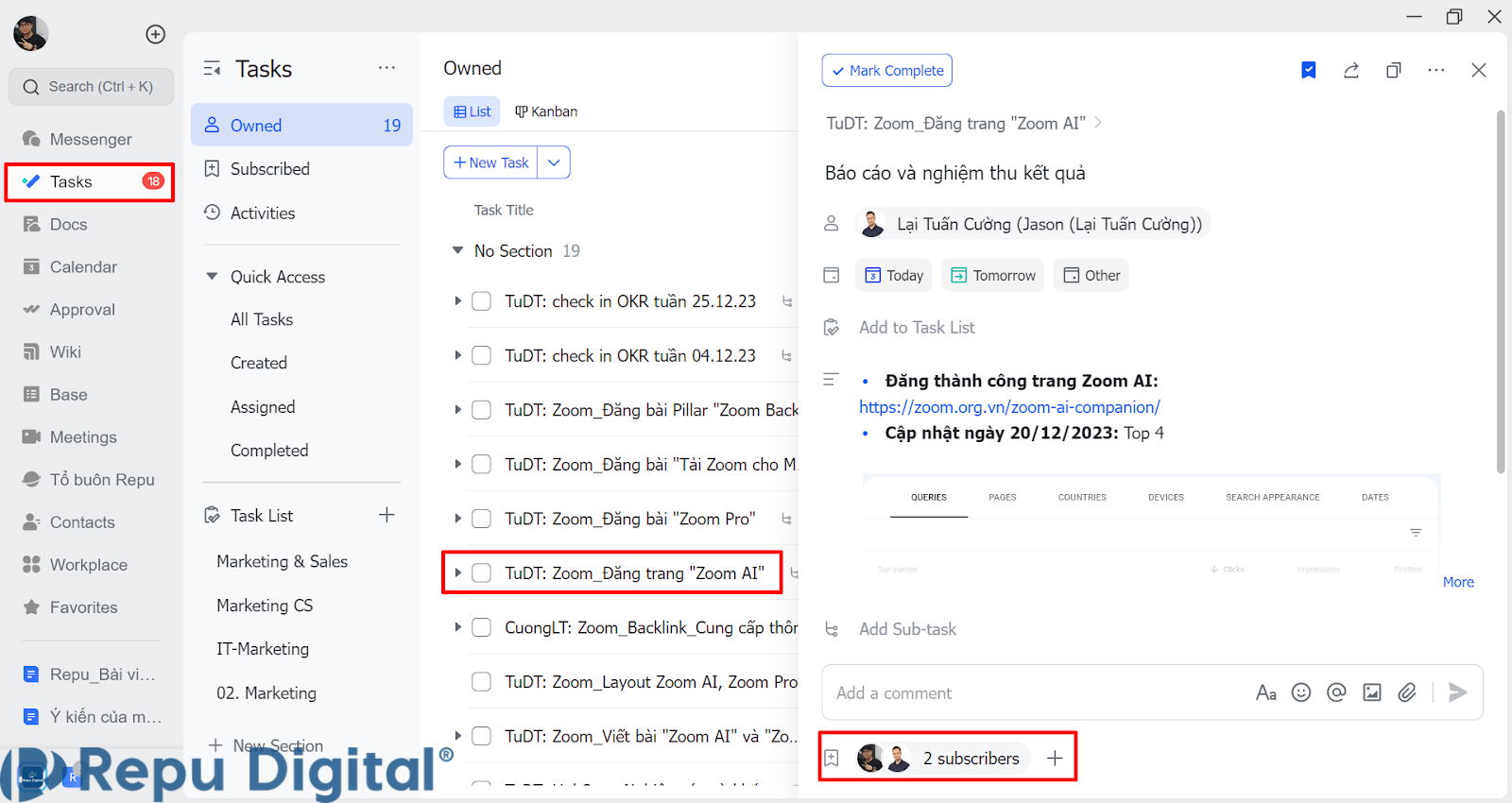Viewport: 1512px width, 803px height.
Task: Mark 'Zoom_Layout Zoom AI' task checkbox
Action: [x=481, y=682]
